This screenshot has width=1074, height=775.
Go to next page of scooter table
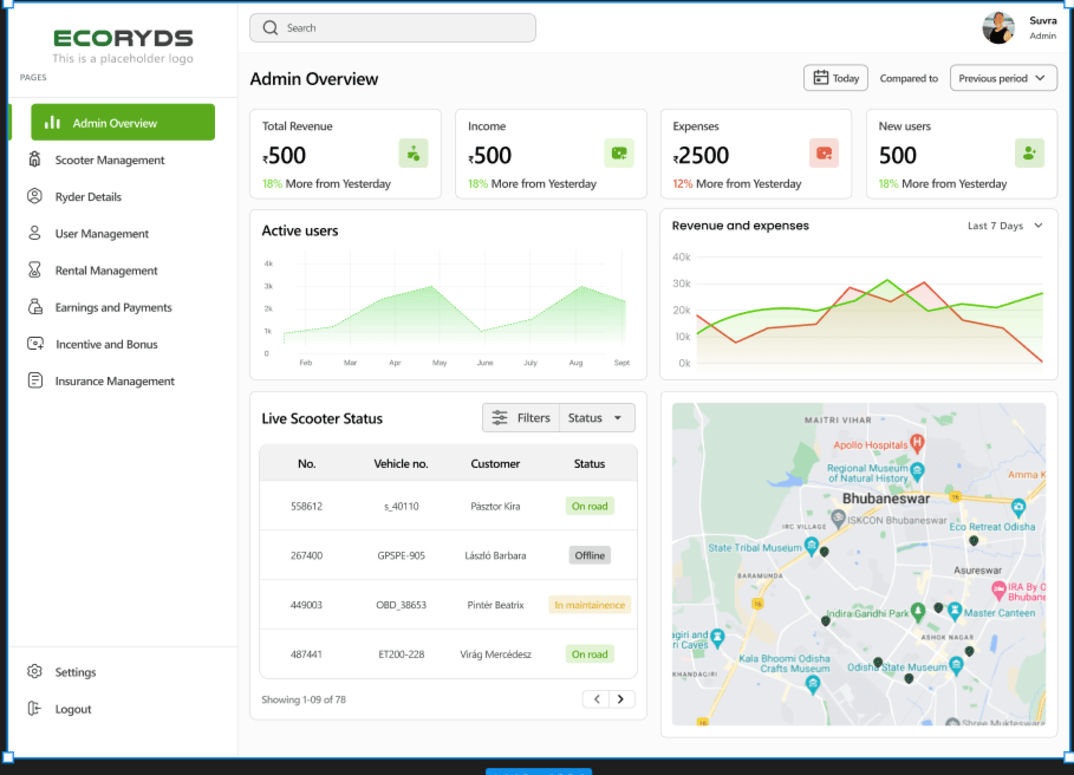pos(621,699)
